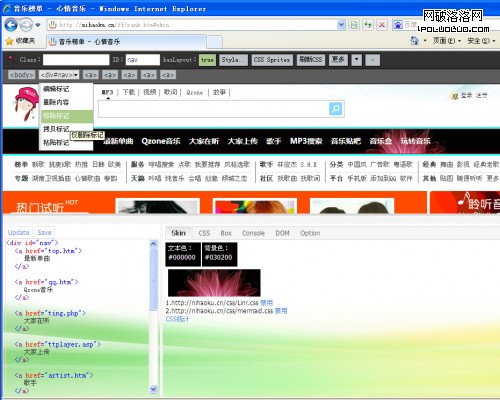Stop loading with the red X icon
The width and height of the screenshot is (500, 400).
coord(382,25)
